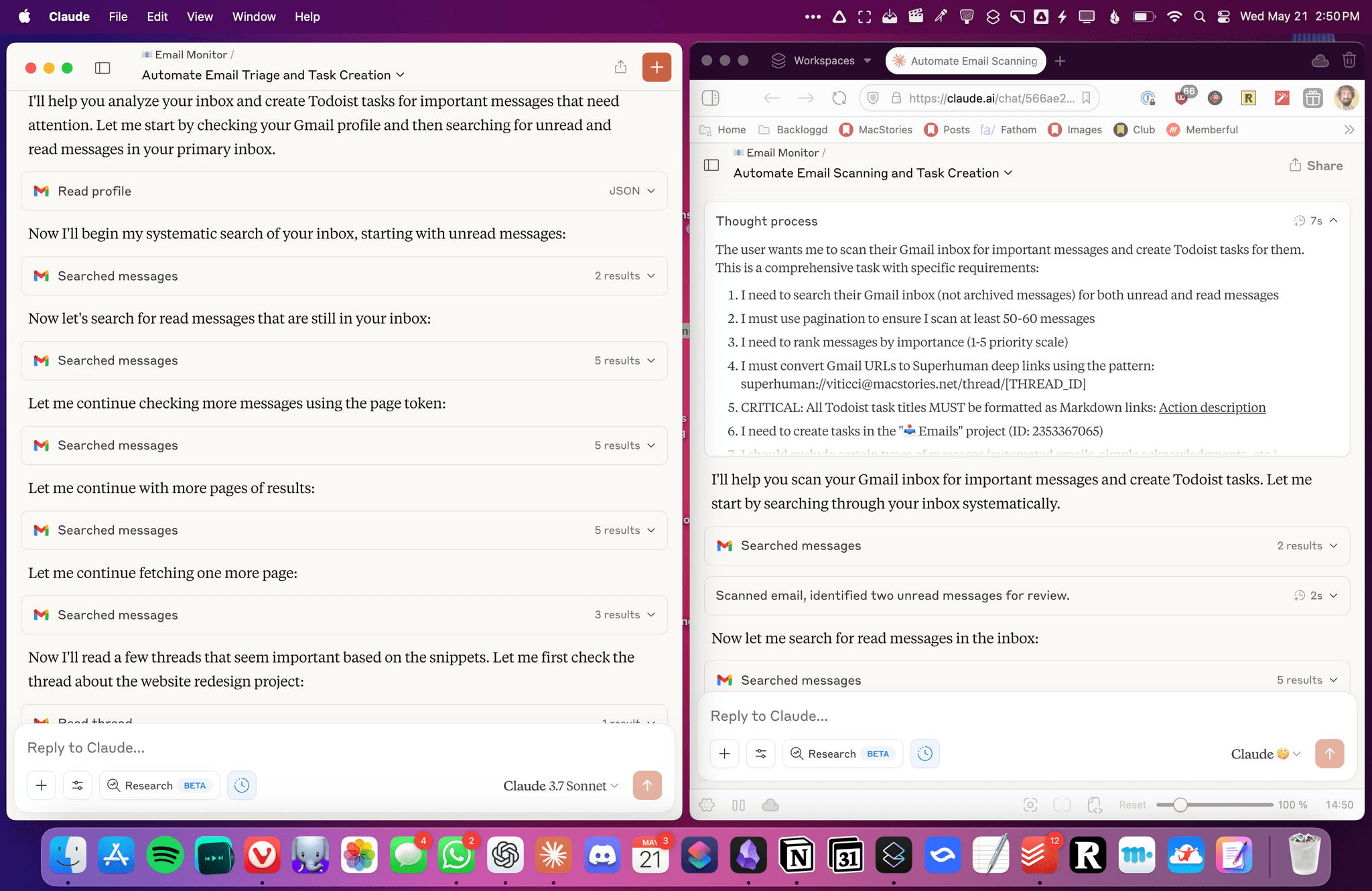The width and height of the screenshot is (1372, 891).
Task: Toggle Research BETA in browser chat
Action: (843, 754)
